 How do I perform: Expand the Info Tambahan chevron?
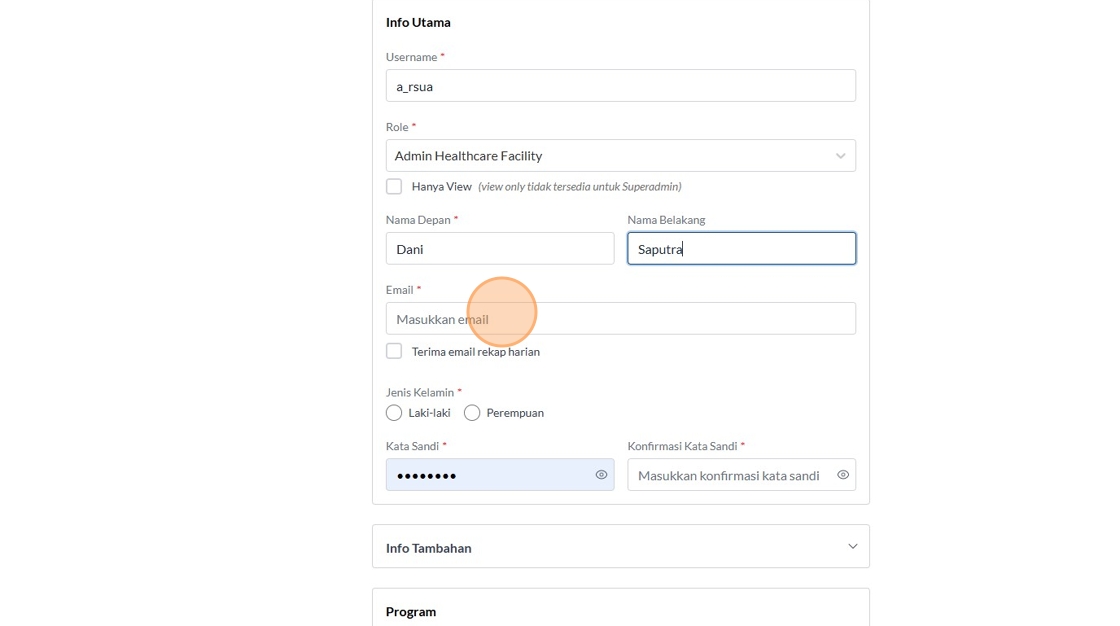pos(852,546)
